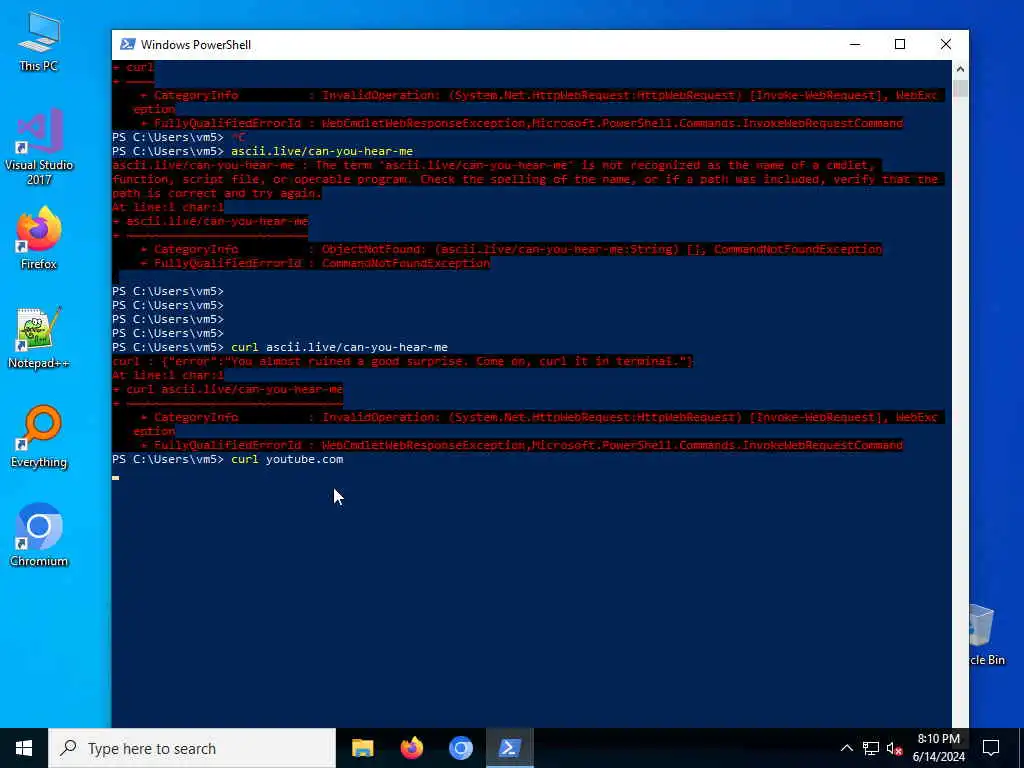The height and width of the screenshot is (768, 1024).
Task: Maximize the Windows PowerShell window
Action: tap(900, 44)
